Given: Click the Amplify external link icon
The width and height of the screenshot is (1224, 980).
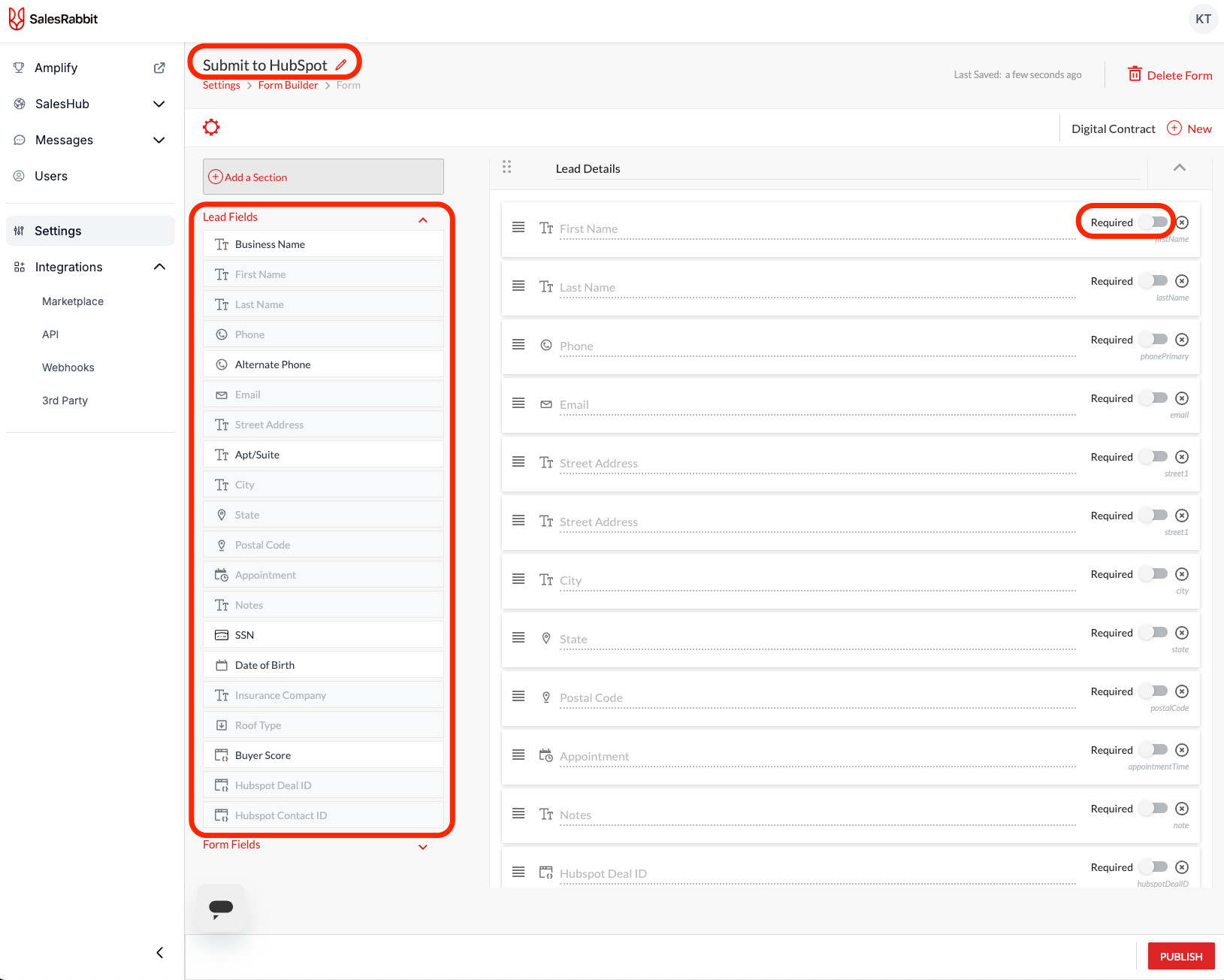Looking at the screenshot, I should coord(159,68).
